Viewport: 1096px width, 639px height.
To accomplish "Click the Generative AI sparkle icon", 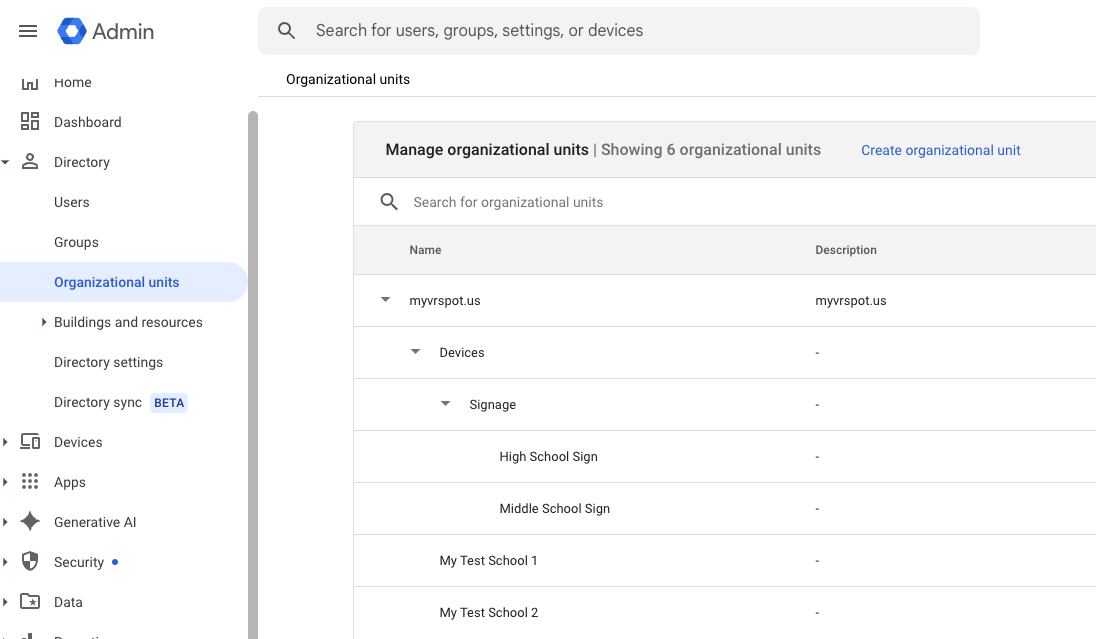I will click(x=30, y=522).
